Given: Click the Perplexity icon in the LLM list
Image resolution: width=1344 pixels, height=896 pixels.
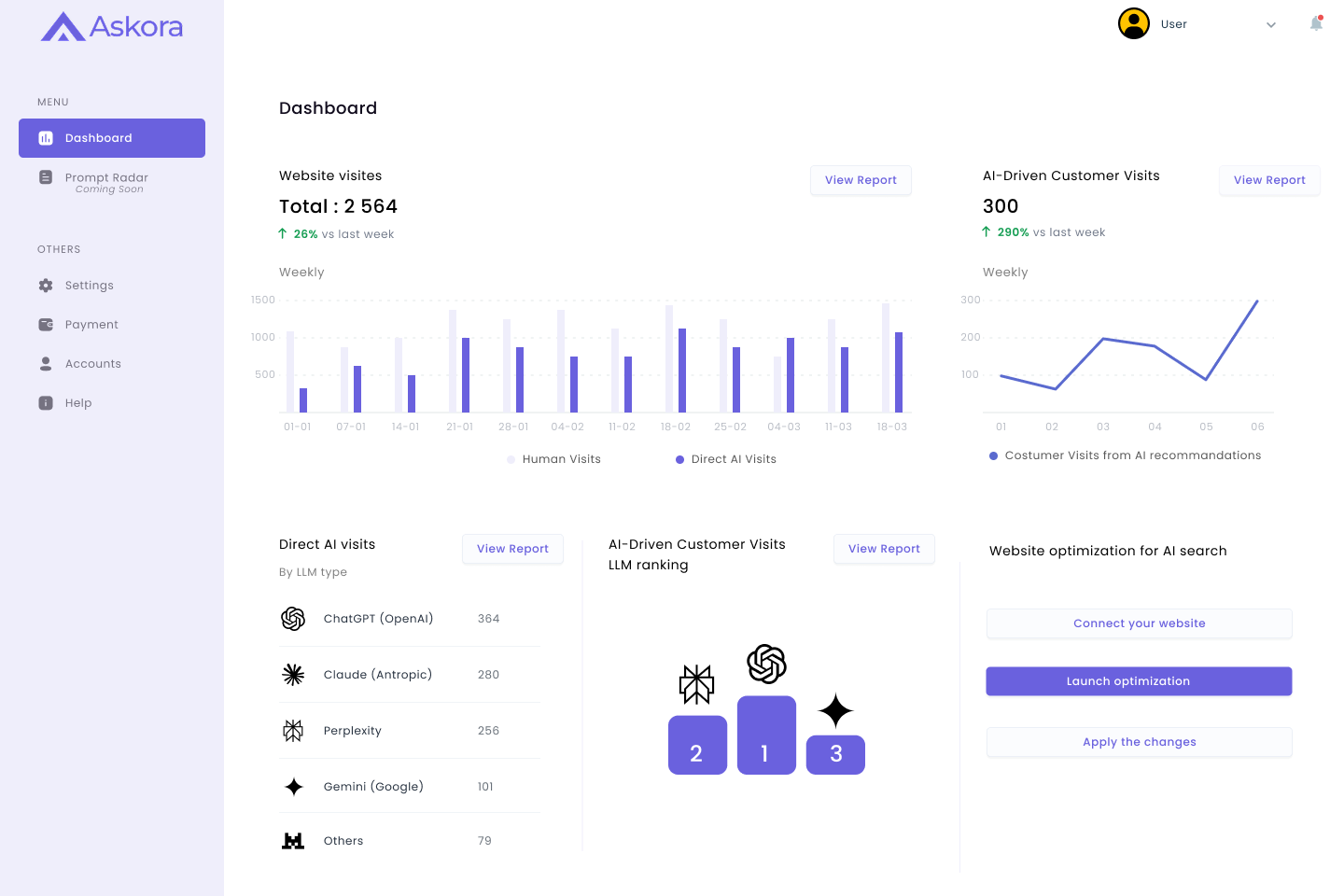Looking at the screenshot, I should pyautogui.click(x=293, y=731).
